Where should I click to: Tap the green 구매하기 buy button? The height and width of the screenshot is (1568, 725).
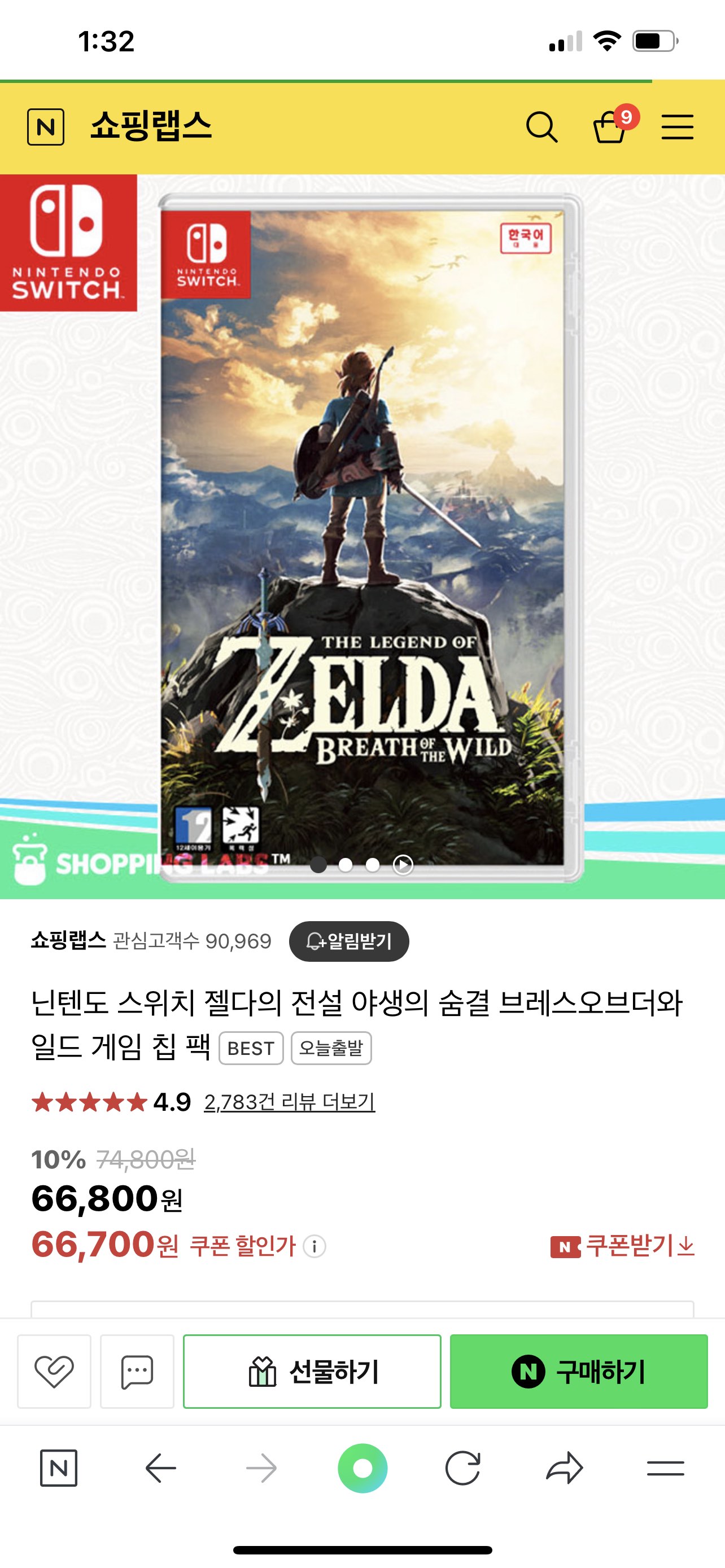coord(579,1372)
